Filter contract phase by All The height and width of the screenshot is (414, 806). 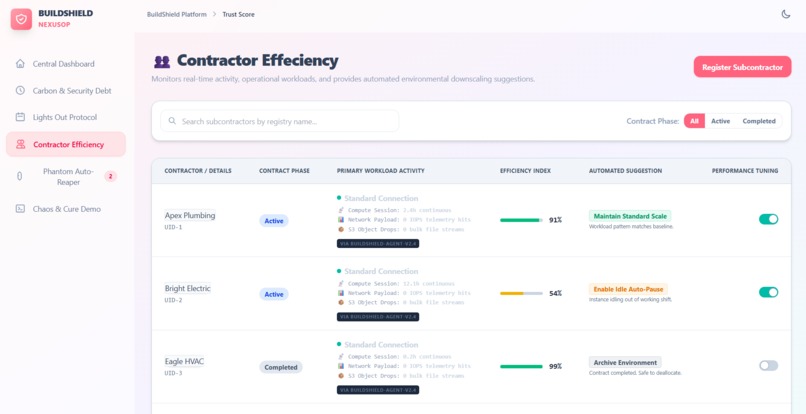point(694,121)
